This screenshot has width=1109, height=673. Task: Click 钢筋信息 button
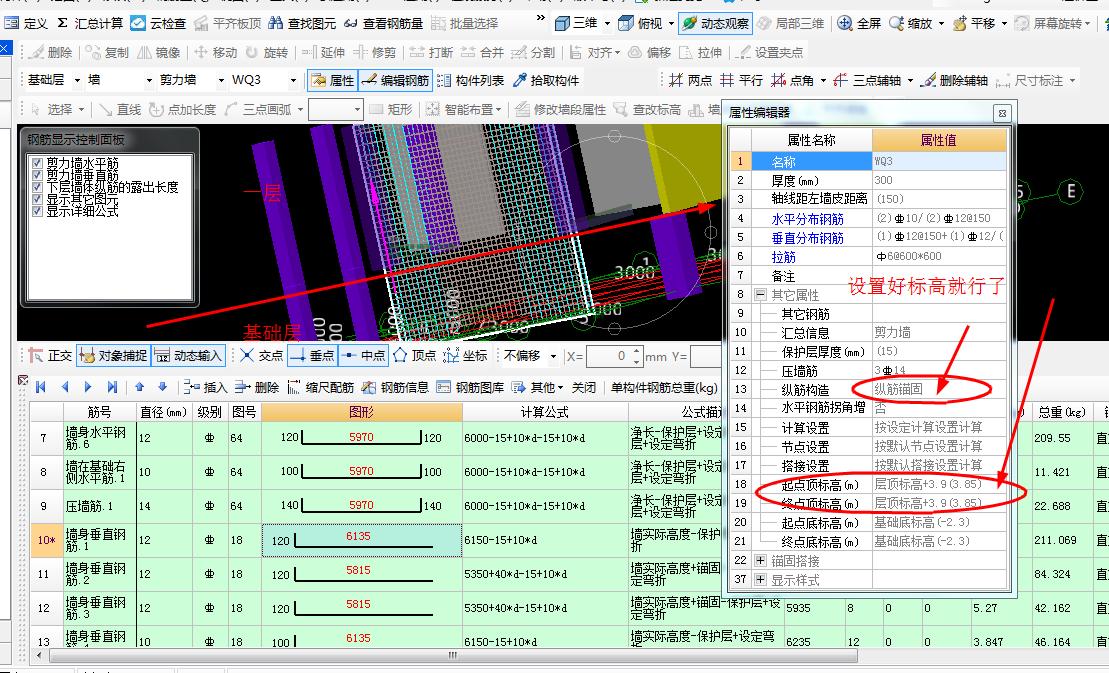396,387
